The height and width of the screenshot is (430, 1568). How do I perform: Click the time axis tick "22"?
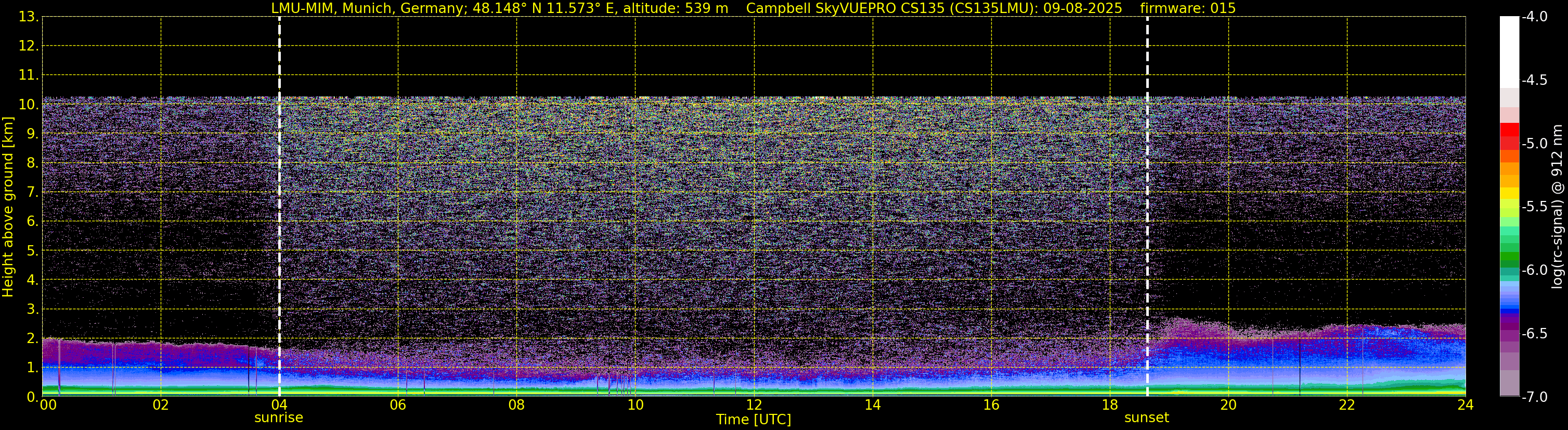(1347, 406)
